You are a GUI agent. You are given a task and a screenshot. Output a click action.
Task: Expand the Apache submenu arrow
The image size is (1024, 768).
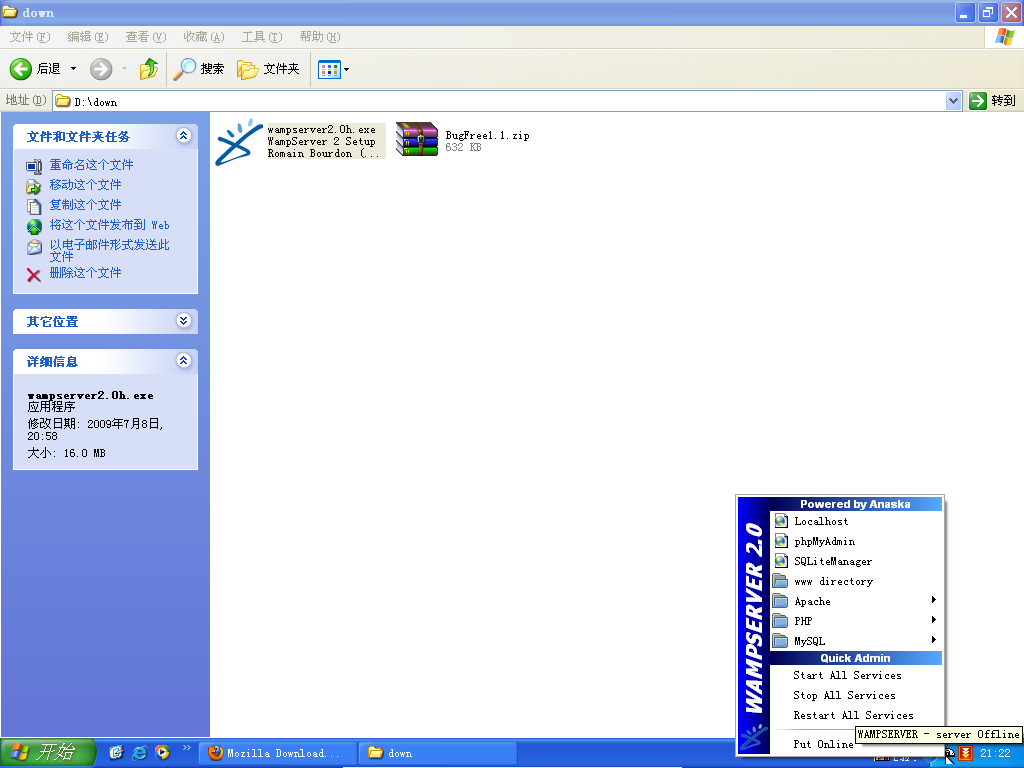[934, 600]
